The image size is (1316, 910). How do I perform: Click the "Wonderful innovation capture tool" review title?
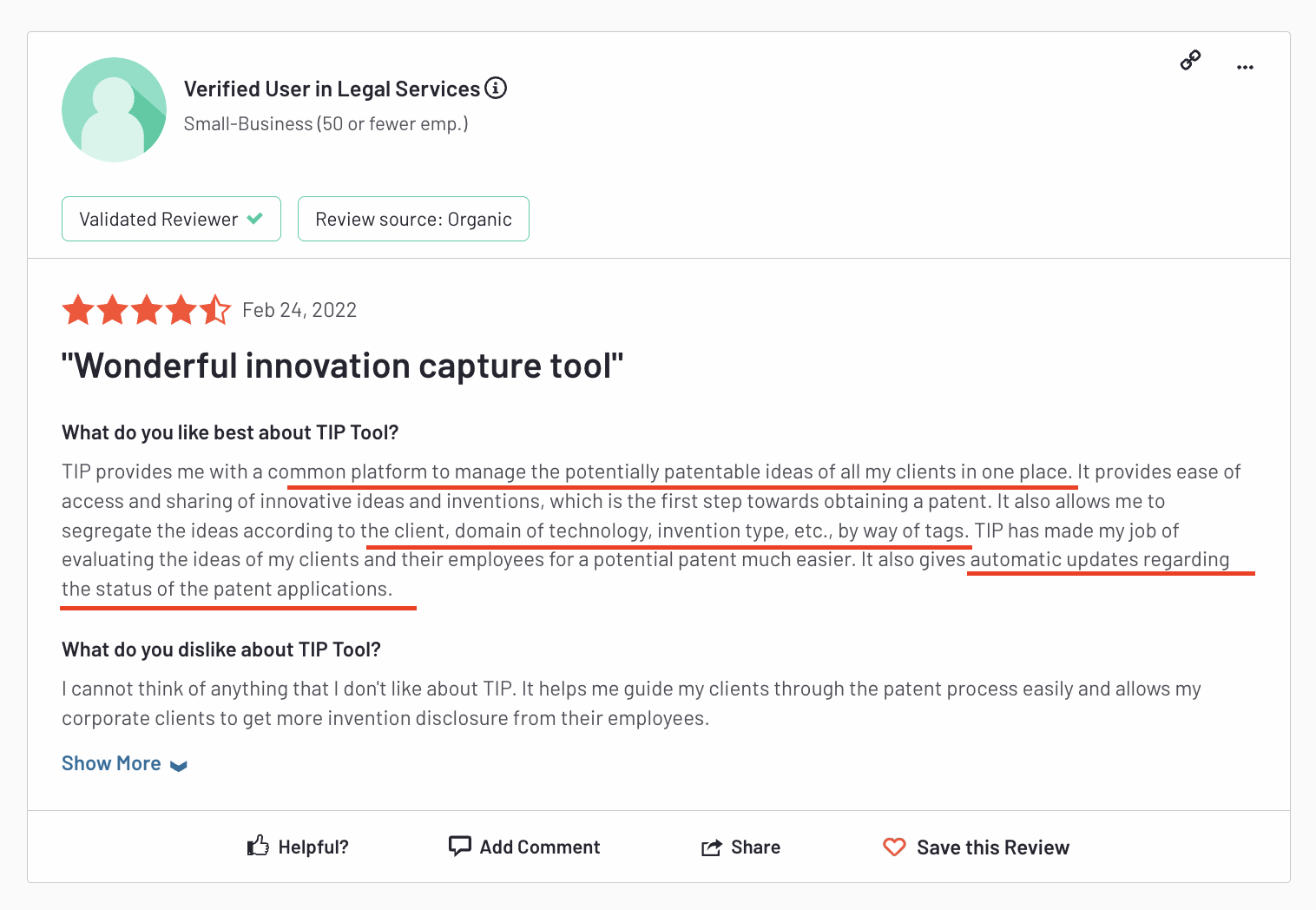pos(343,366)
